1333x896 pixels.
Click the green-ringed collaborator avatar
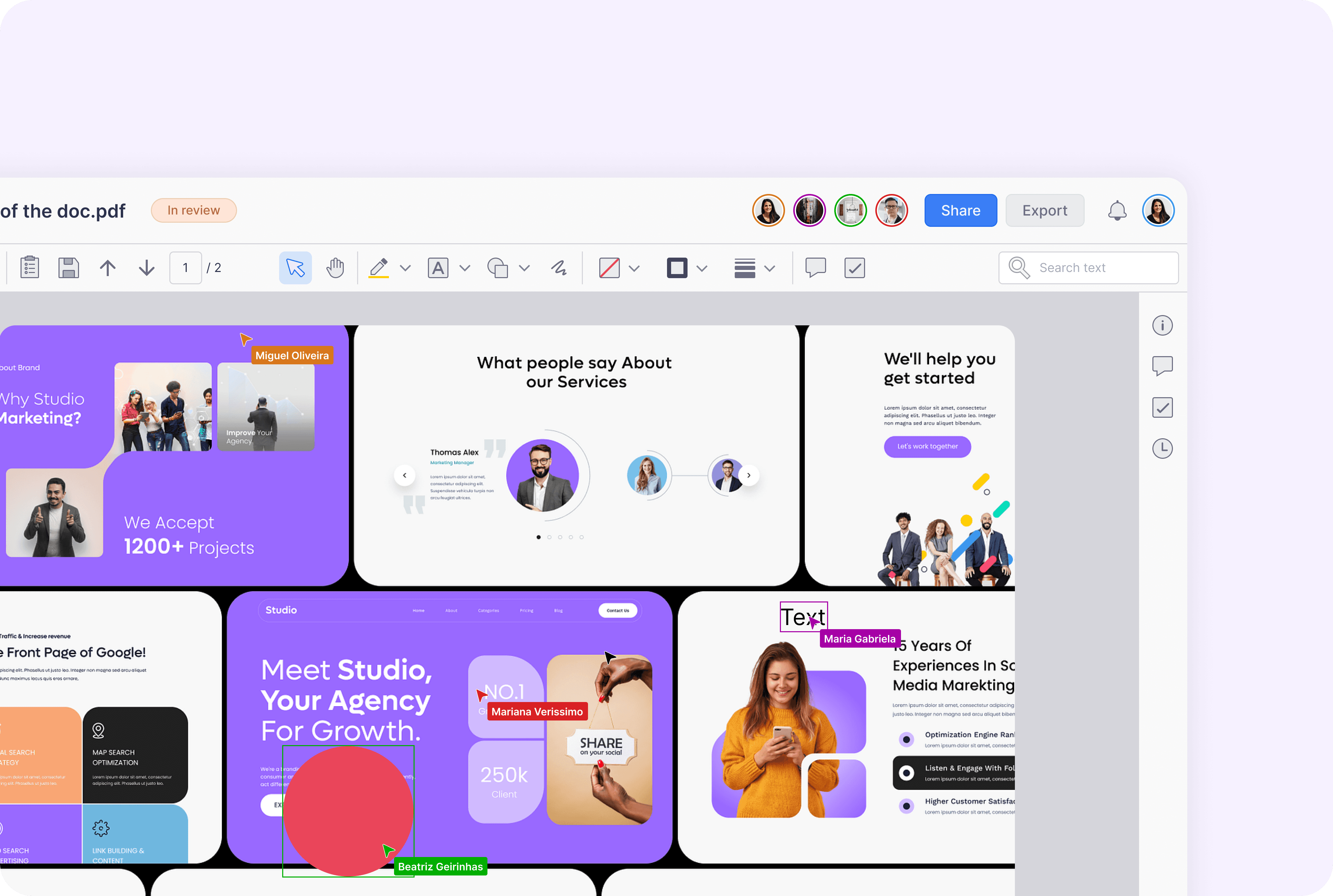tap(851, 211)
